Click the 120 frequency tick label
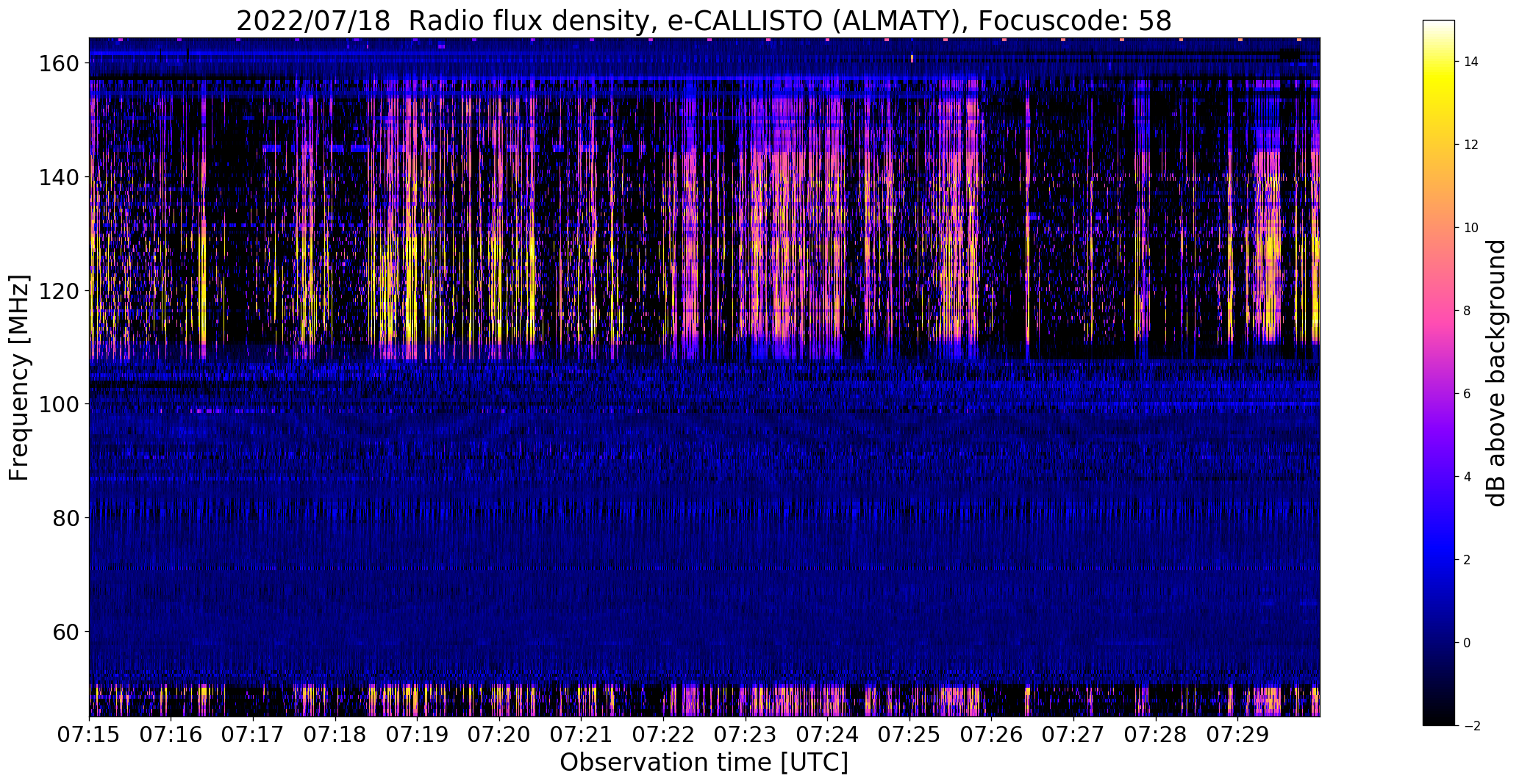This screenshot has width=1519, height=784. click(x=58, y=291)
